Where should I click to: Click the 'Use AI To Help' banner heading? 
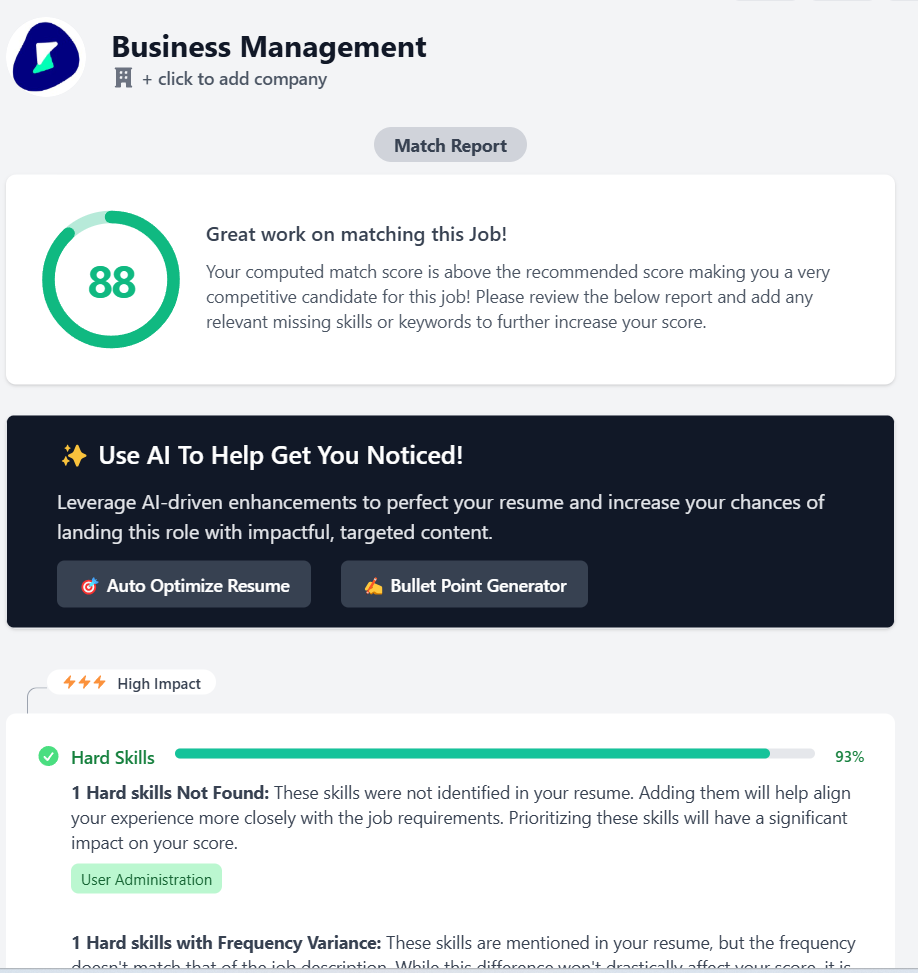tap(281, 455)
